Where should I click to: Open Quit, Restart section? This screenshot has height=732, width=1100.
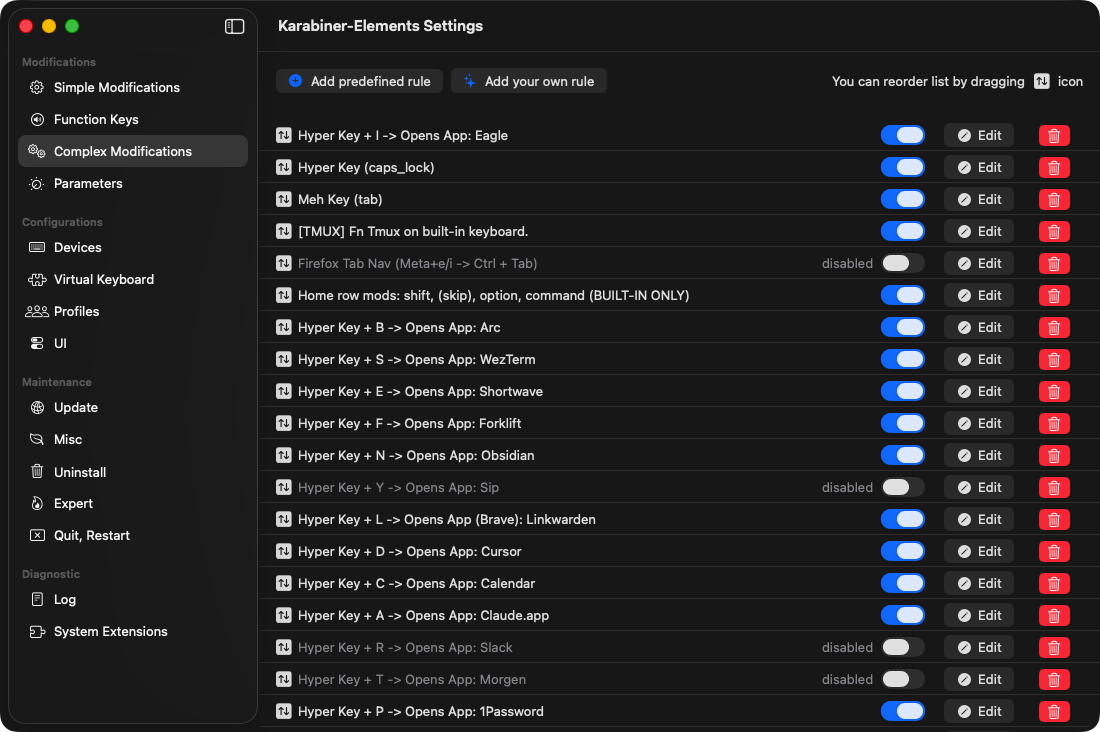(x=133, y=535)
